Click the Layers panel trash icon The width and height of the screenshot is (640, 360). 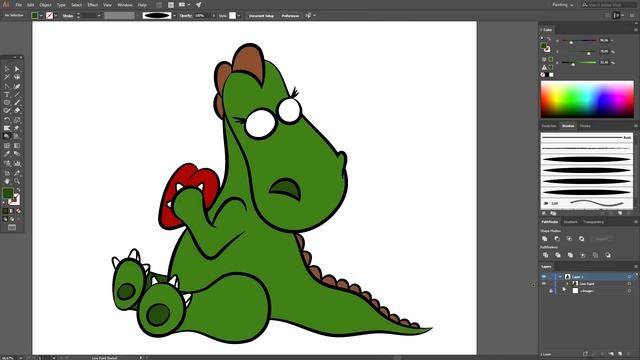(x=629, y=354)
